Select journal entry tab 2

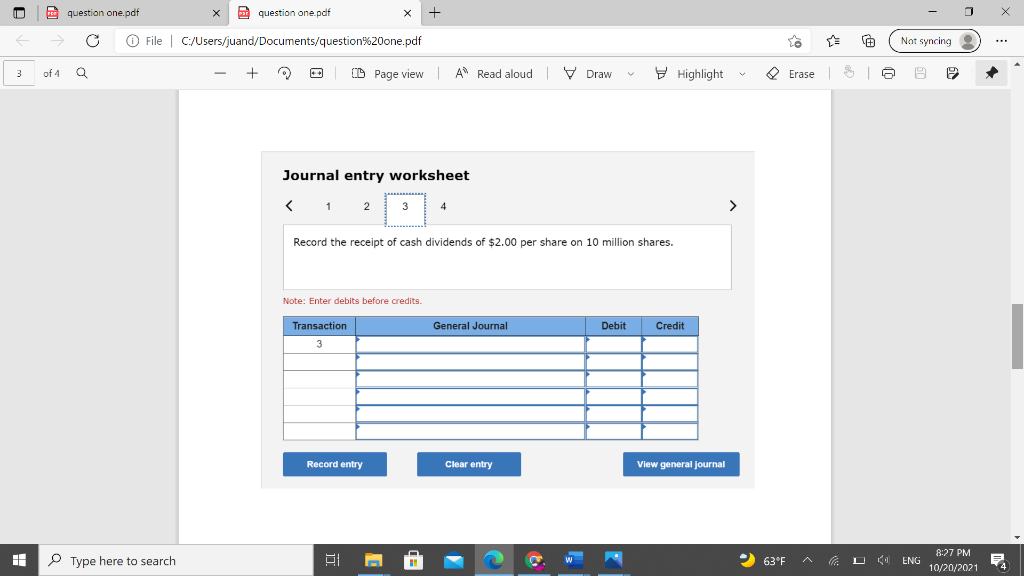366,206
